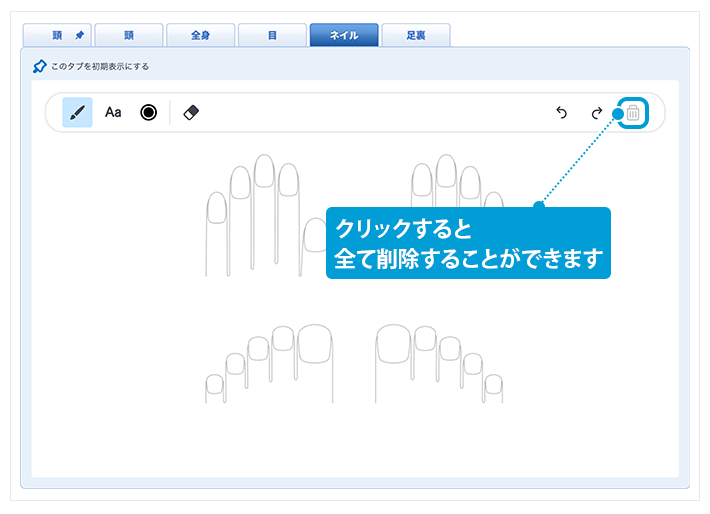Click the right hand's middle fingernail
This screenshot has width=710, height=514.
pyautogui.click(x=446, y=172)
